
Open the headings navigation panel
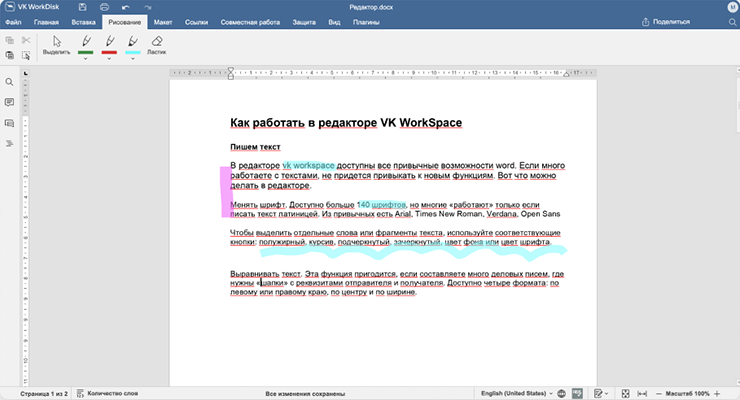9,143
